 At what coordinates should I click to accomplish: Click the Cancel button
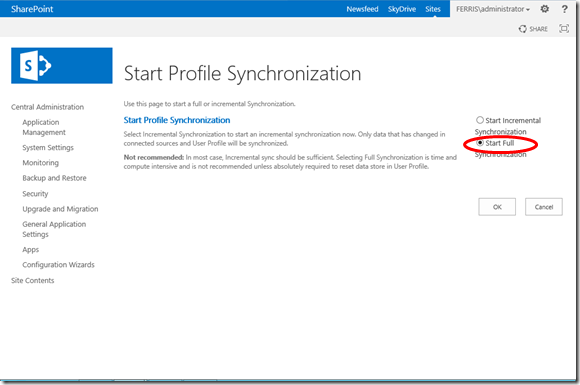(544, 207)
